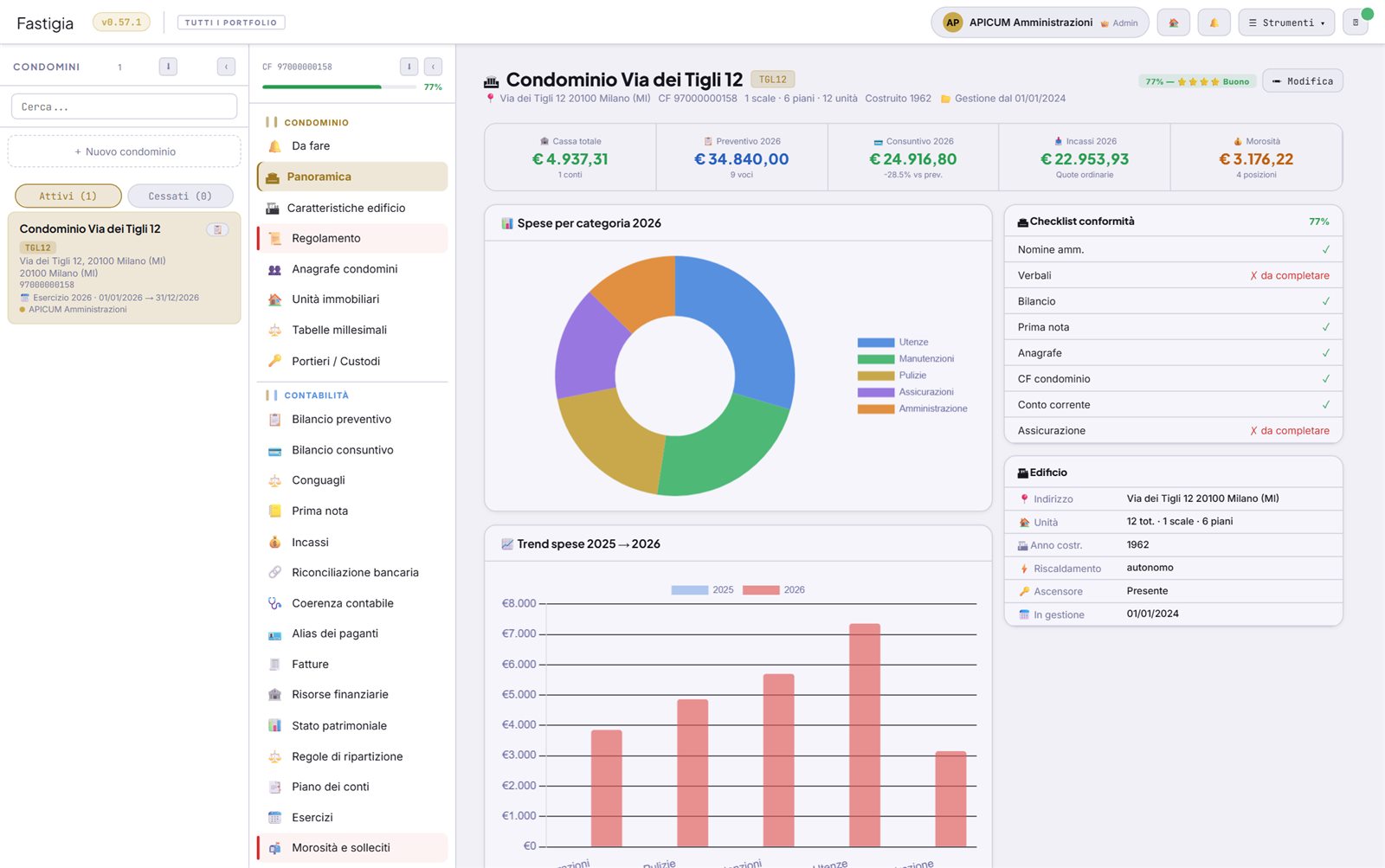Open notifications bell in the header
The height and width of the screenshot is (868, 1385).
[1214, 23]
